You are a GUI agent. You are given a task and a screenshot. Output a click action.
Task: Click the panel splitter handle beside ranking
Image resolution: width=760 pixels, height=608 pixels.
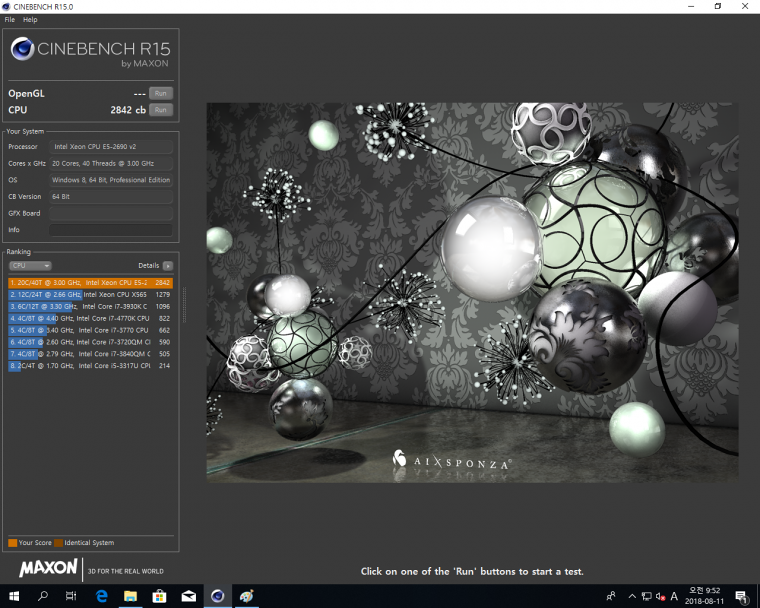click(x=184, y=305)
